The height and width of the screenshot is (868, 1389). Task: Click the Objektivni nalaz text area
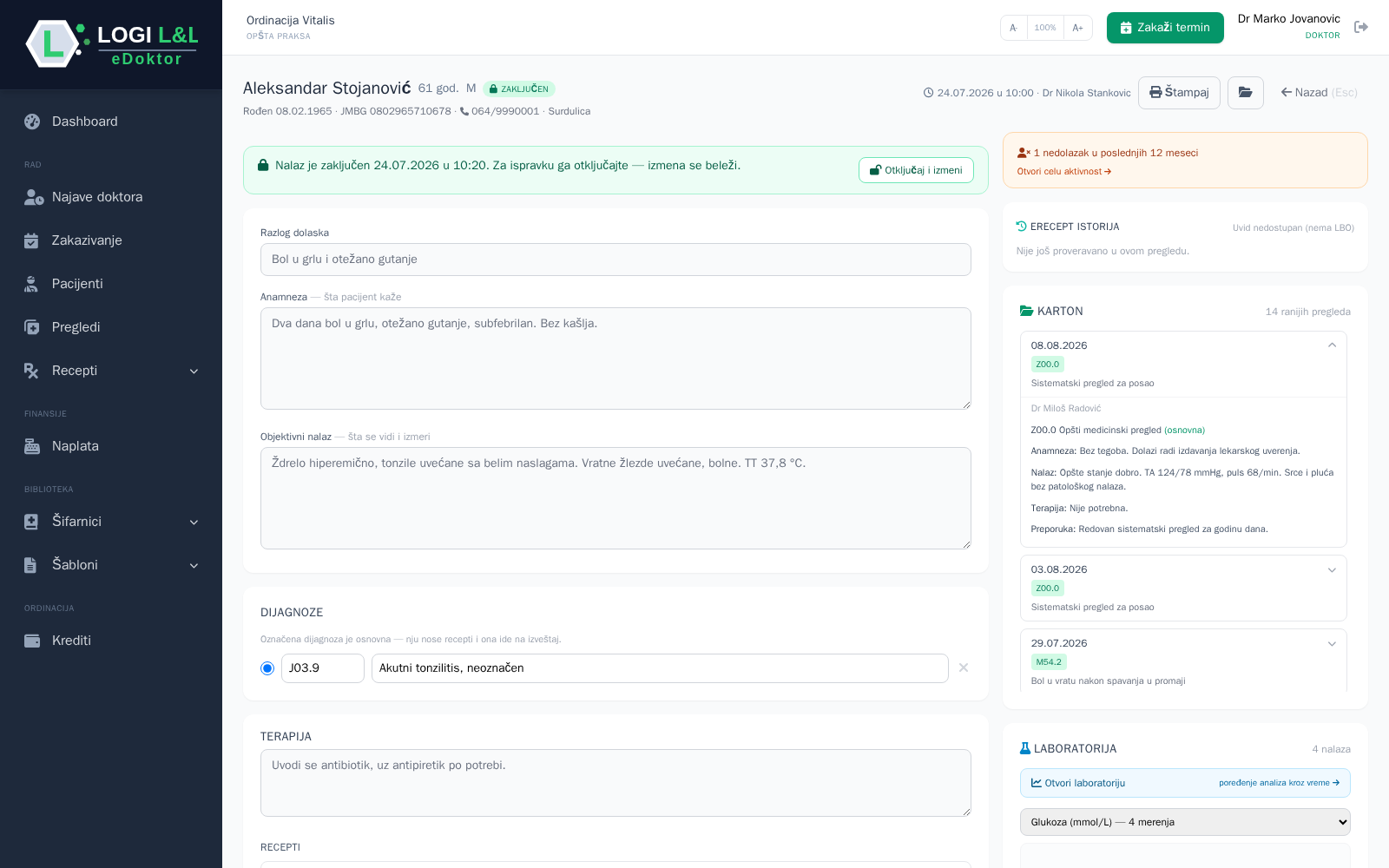616,498
